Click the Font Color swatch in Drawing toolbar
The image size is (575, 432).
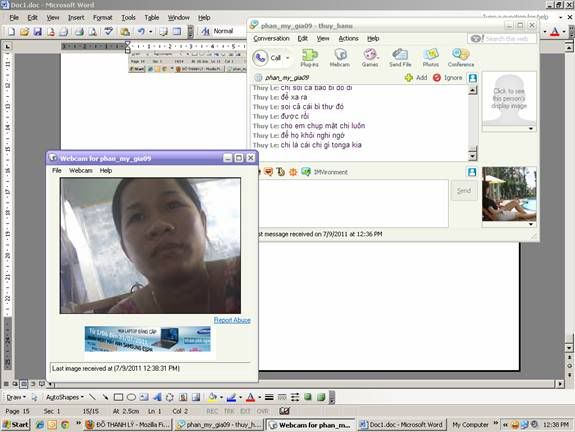coord(250,397)
